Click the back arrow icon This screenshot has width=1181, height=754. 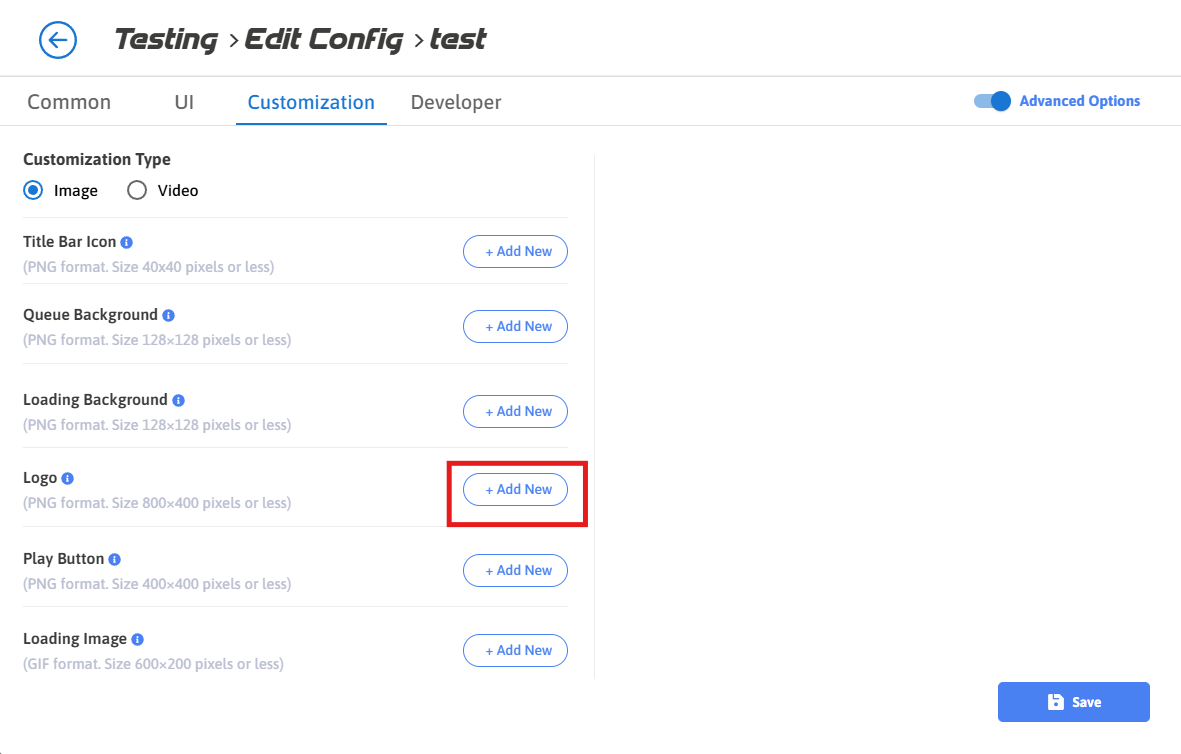pos(58,40)
